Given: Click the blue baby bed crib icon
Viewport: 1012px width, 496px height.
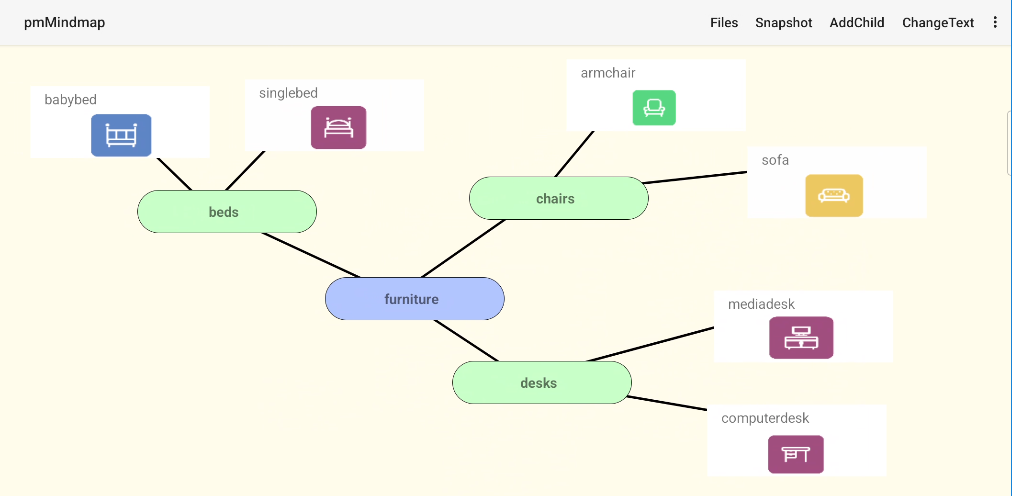Looking at the screenshot, I should [x=121, y=135].
